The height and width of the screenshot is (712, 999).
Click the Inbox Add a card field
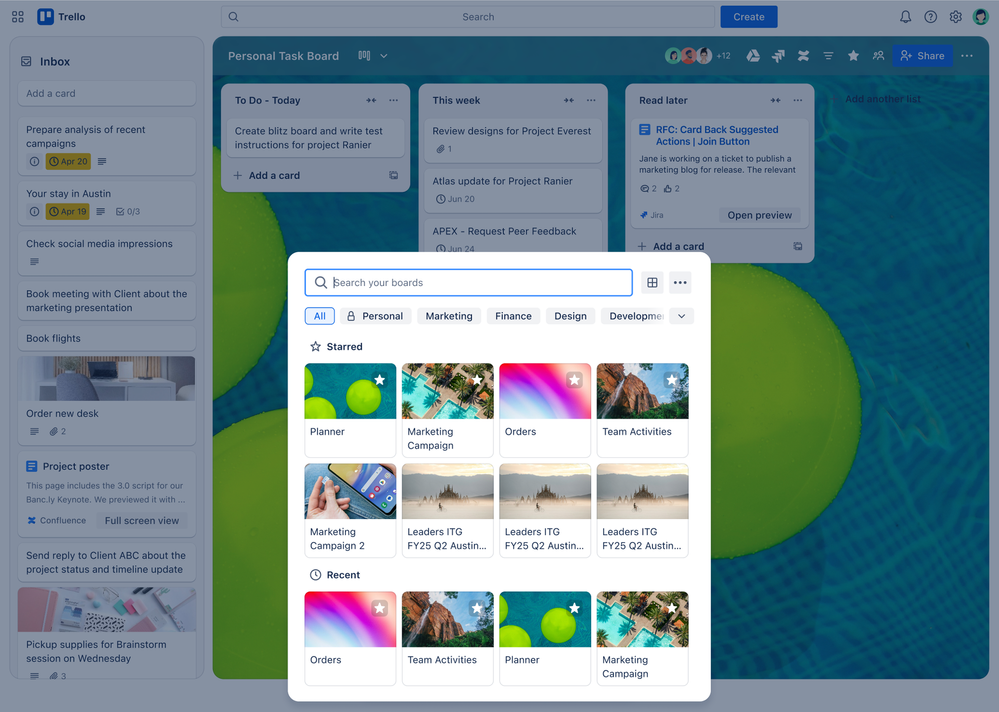click(x=107, y=94)
